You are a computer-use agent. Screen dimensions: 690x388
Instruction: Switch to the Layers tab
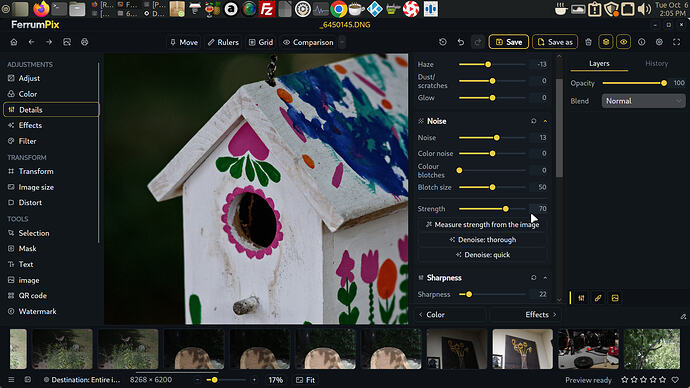click(599, 63)
